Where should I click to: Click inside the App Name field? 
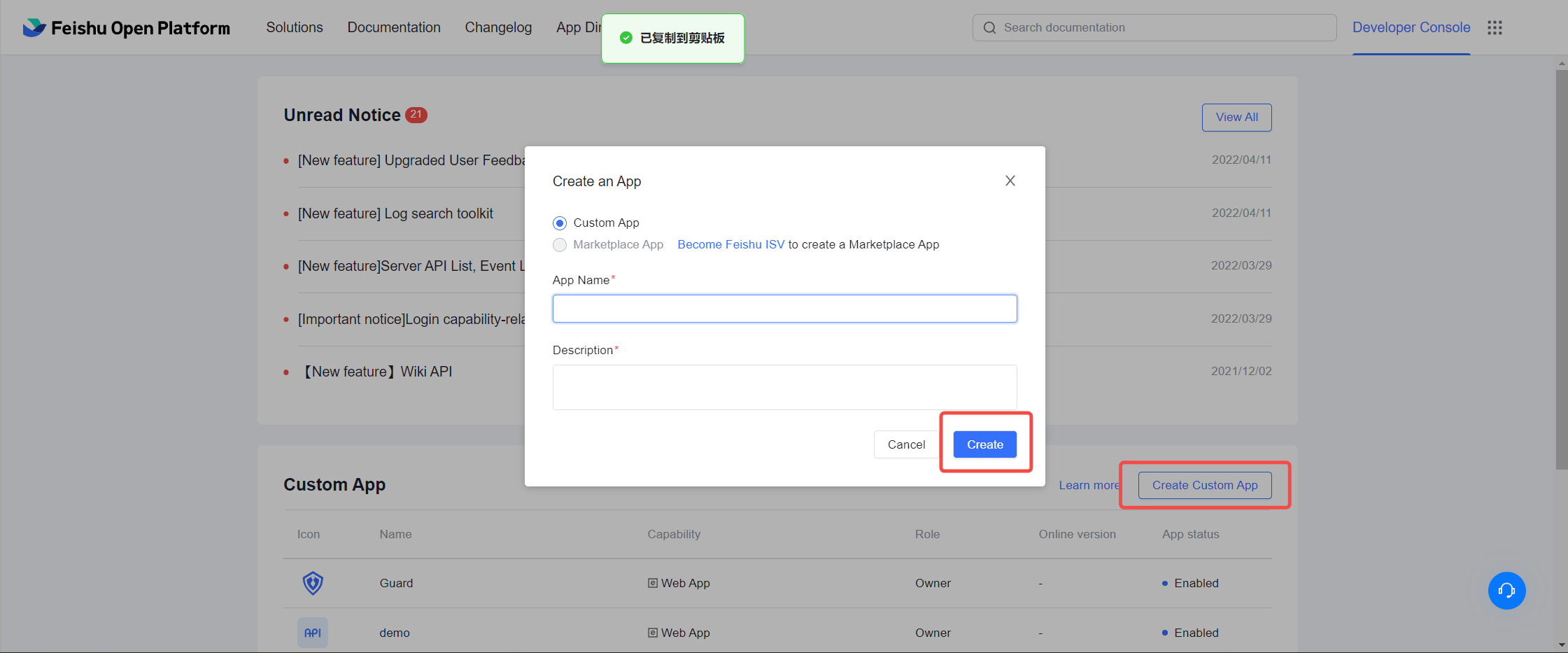(x=784, y=309)
